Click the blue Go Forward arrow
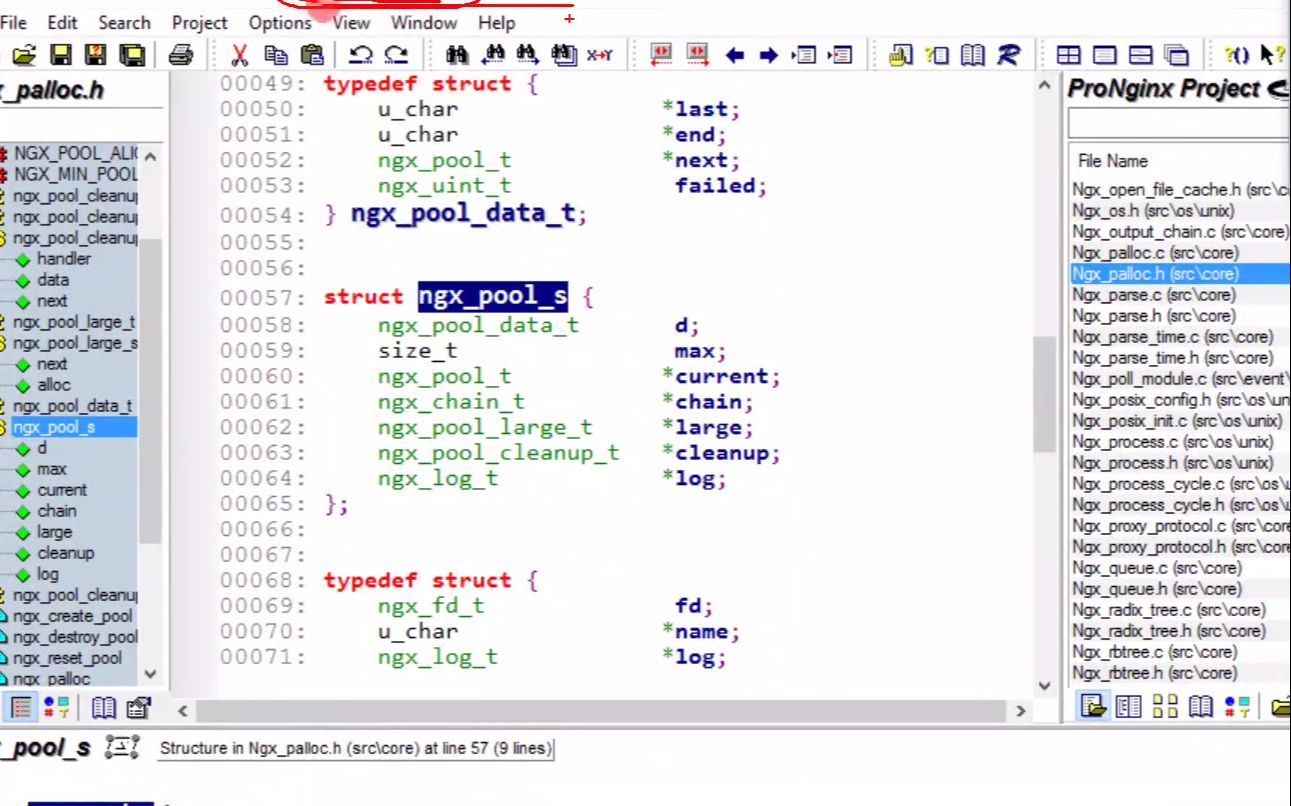1291x806 pixels. click(x=768, y=55)
